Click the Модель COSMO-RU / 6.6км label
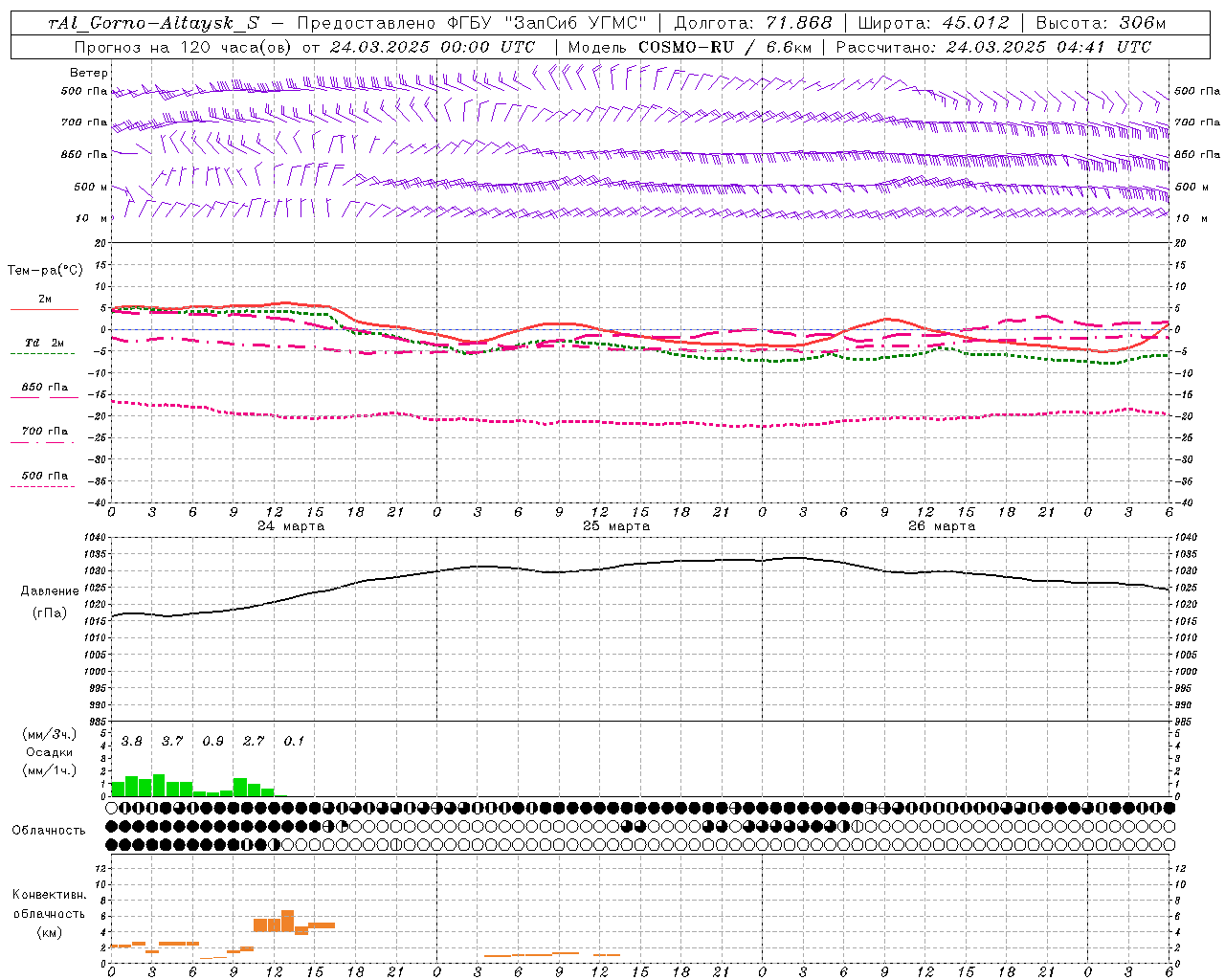This screenshot has width=1225, height=980. (x=689, y=47)
